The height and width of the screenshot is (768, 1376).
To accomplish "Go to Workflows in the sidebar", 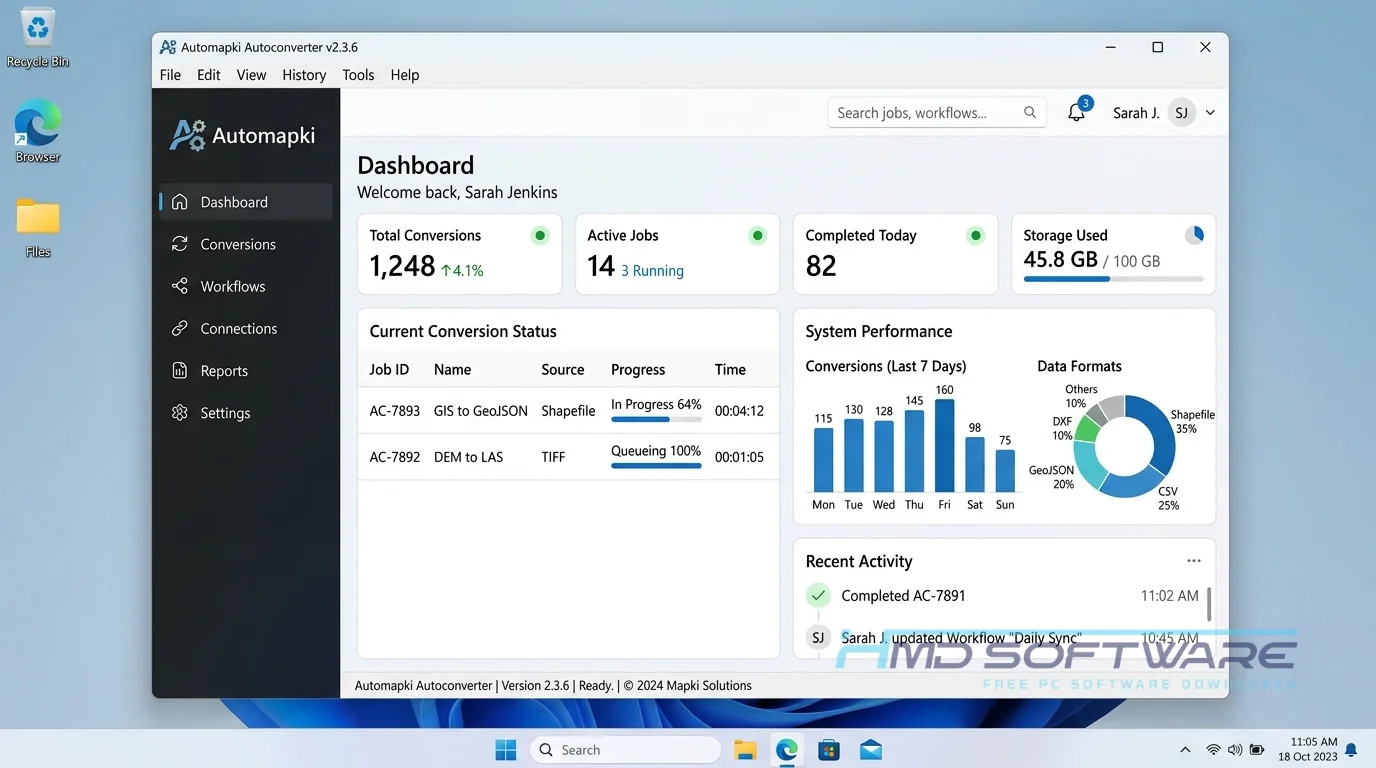I will (246, 286).
